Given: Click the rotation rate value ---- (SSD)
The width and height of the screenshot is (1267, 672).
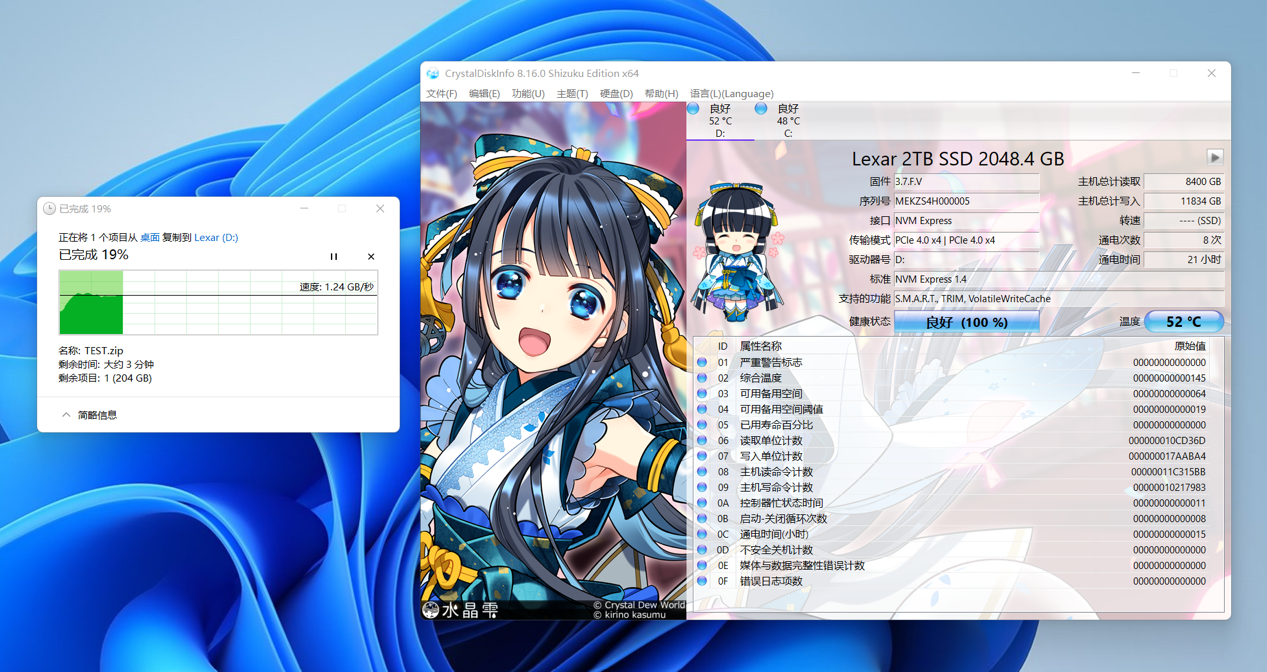Looking at the screenshot, I should coord(1184,221).
